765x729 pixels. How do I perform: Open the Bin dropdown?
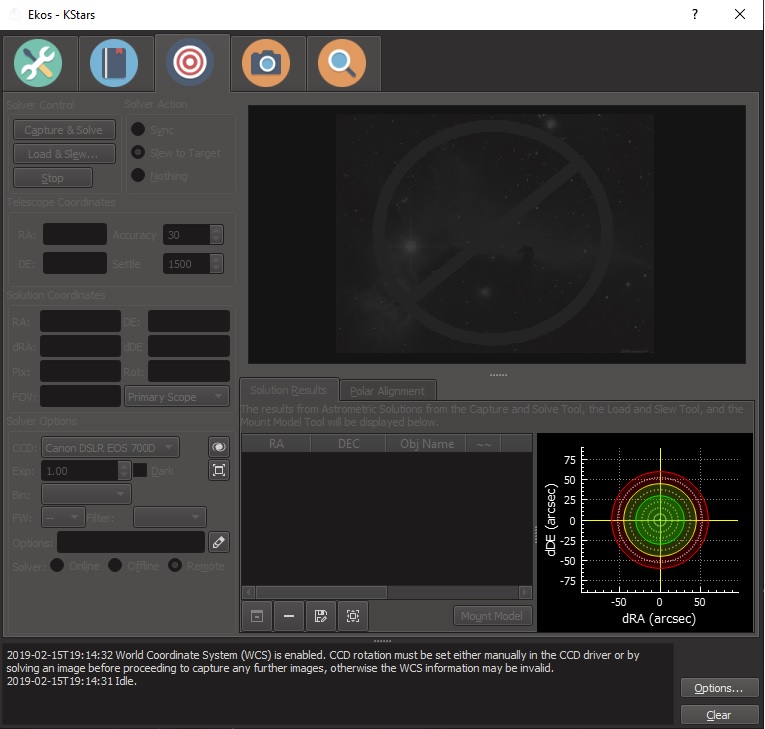pyautogui.click(x=86, y=494)
